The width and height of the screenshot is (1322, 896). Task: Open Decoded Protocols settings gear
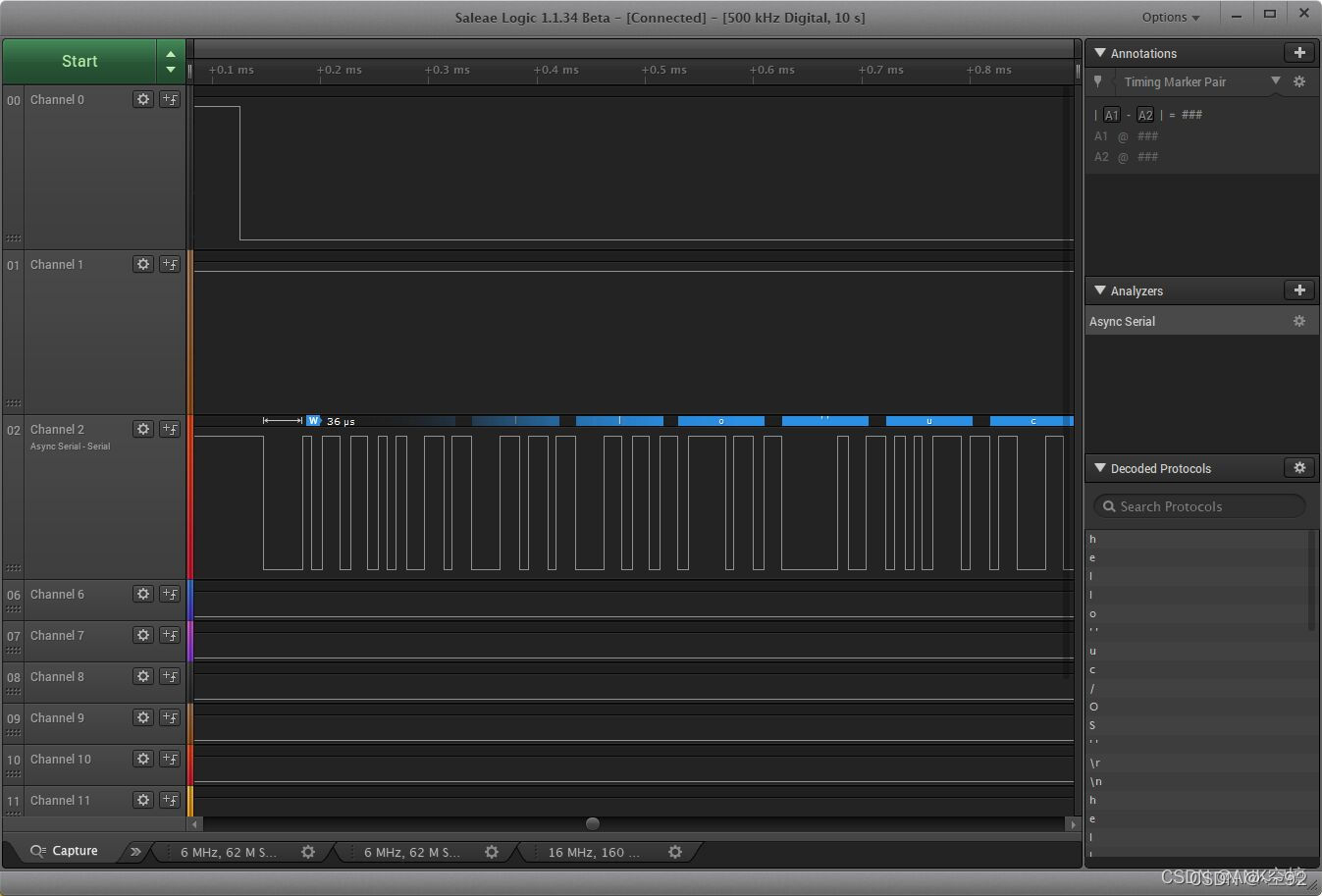1299,468
